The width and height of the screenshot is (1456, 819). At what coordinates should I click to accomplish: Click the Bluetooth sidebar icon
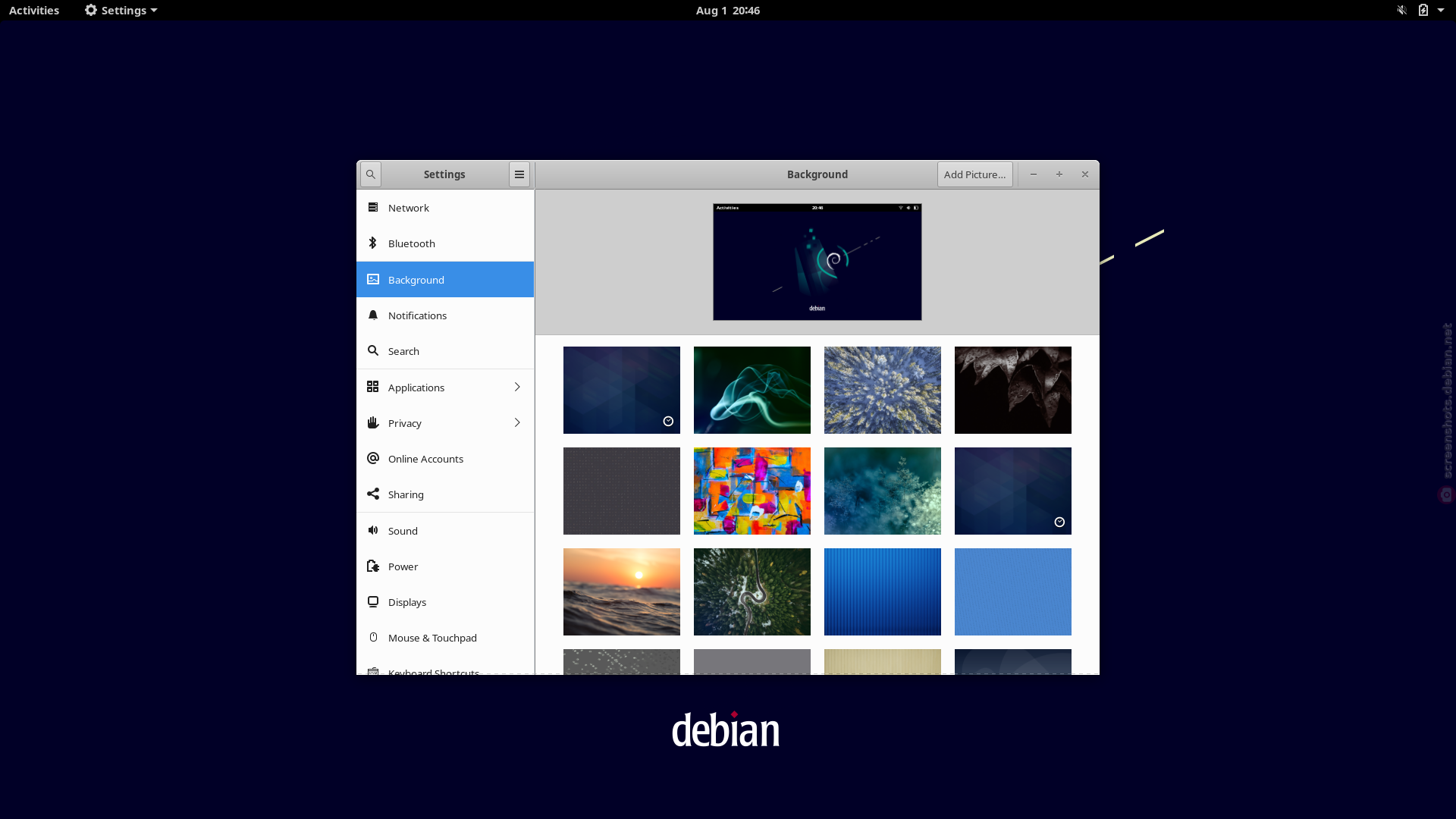click(373, 243)
